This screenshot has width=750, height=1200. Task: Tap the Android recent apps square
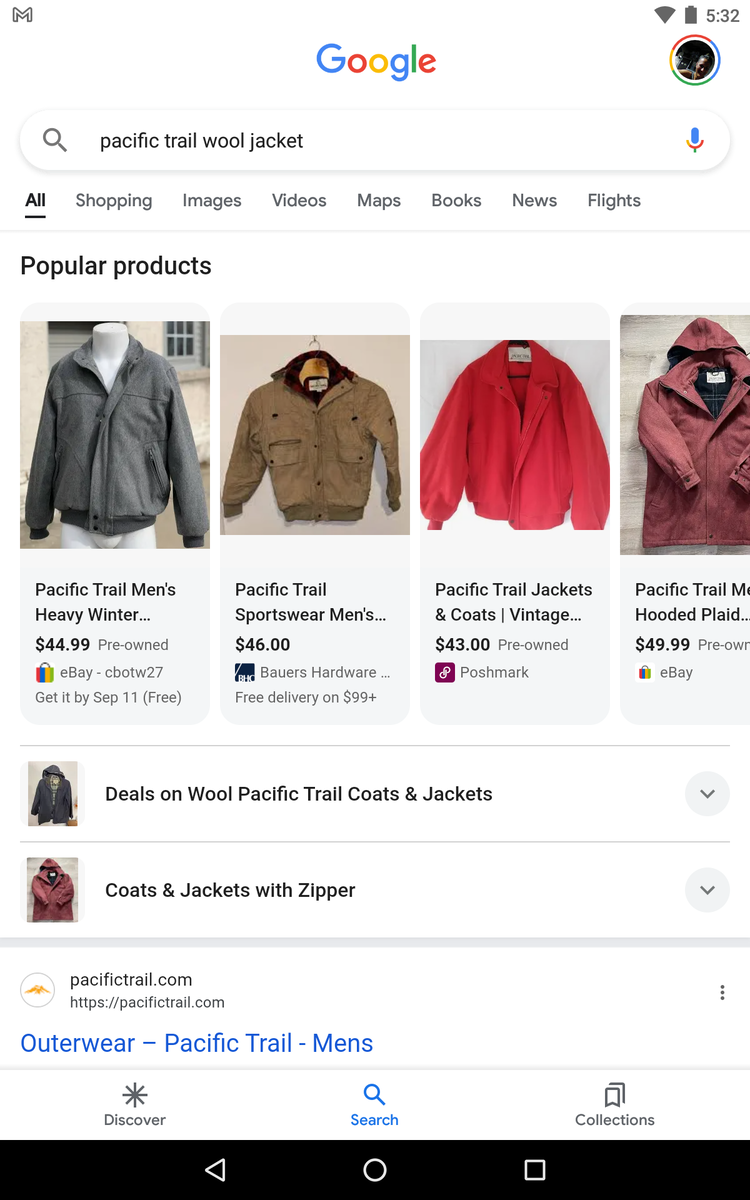point(535,1170)
